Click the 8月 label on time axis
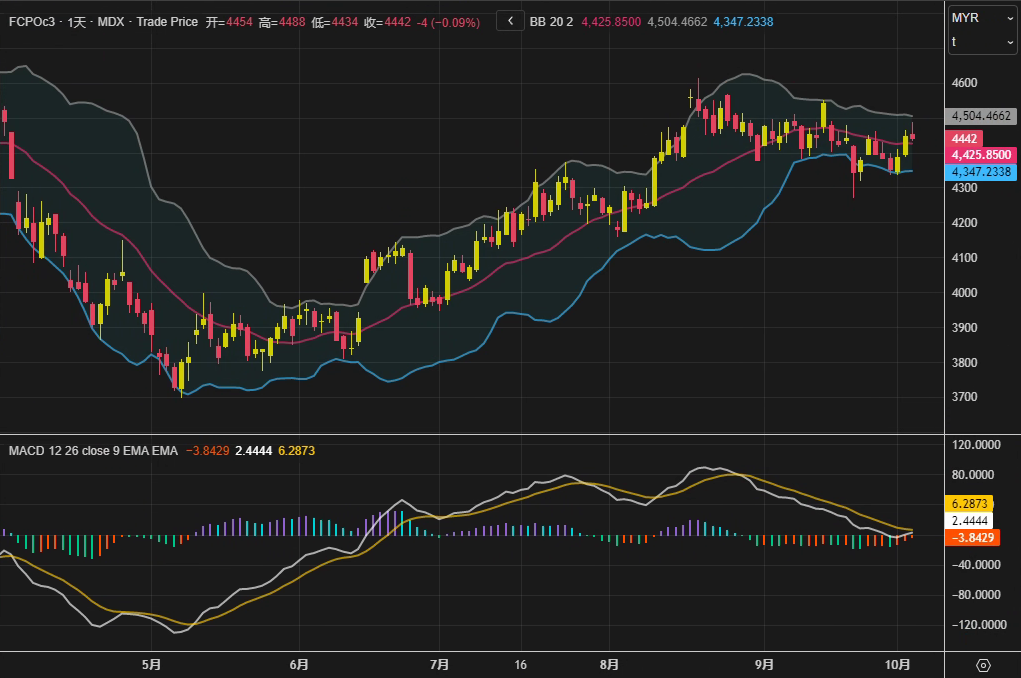Viewport: 1021px width, 678px height. point(610,664)
